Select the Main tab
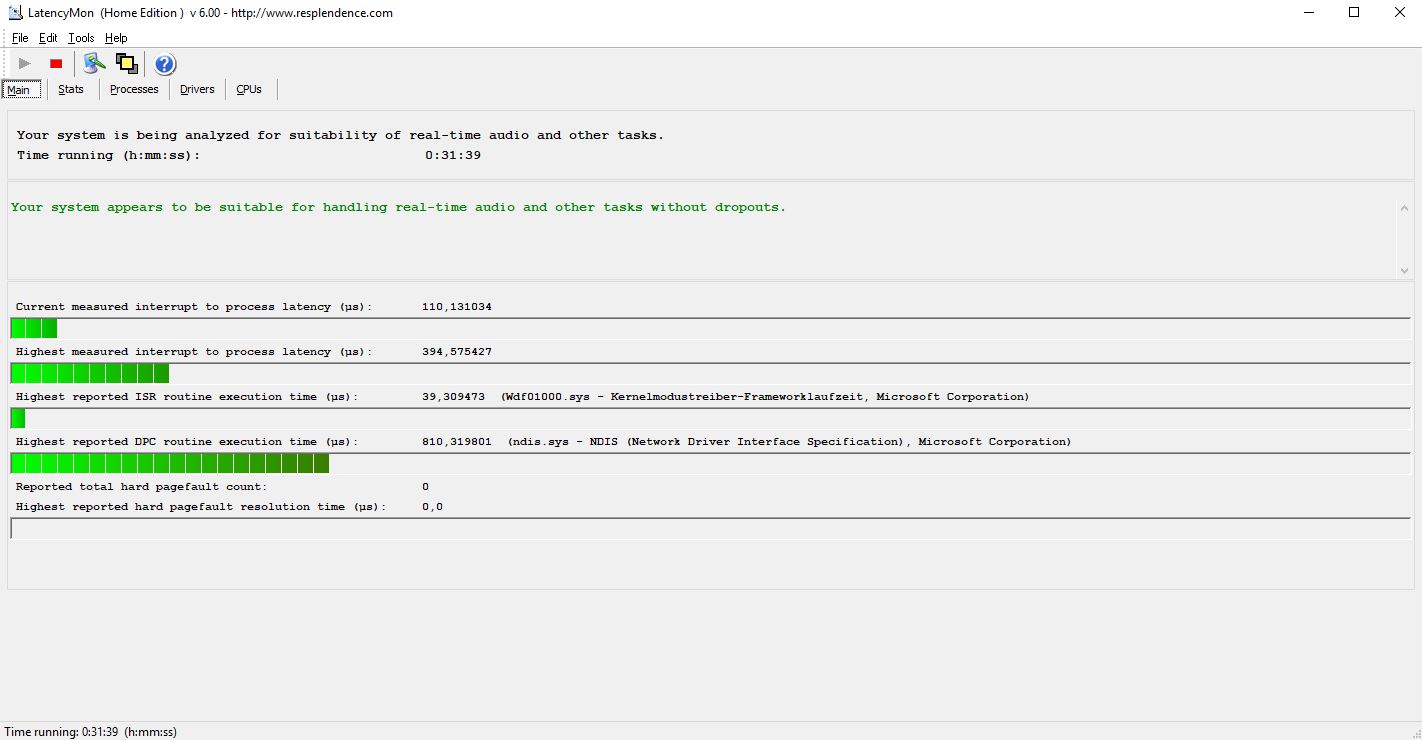 19,90
